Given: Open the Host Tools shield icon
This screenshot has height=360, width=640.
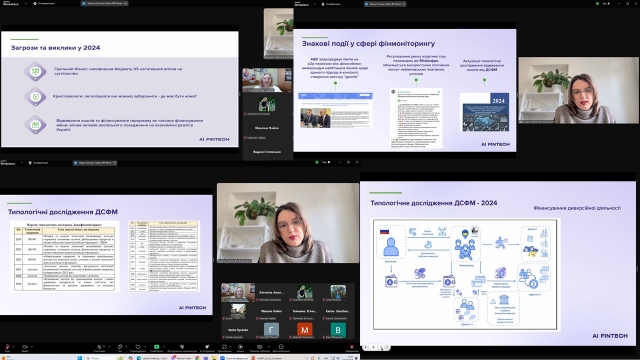Looking at the screenshot, I should (182, 347).
